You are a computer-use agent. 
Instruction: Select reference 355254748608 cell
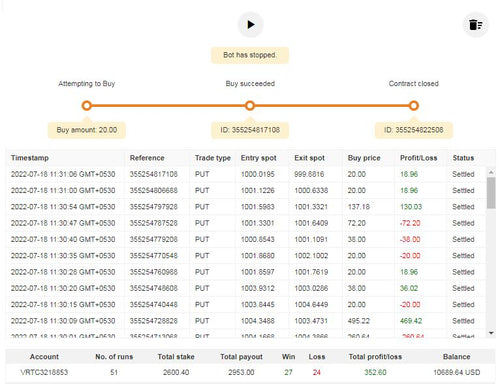pos(154,288)
